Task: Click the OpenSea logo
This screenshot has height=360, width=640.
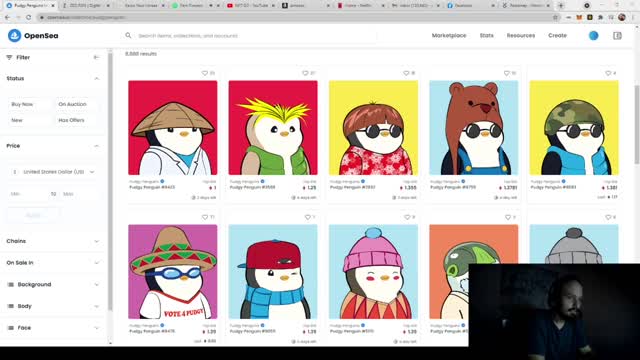Action: [33, 36]
